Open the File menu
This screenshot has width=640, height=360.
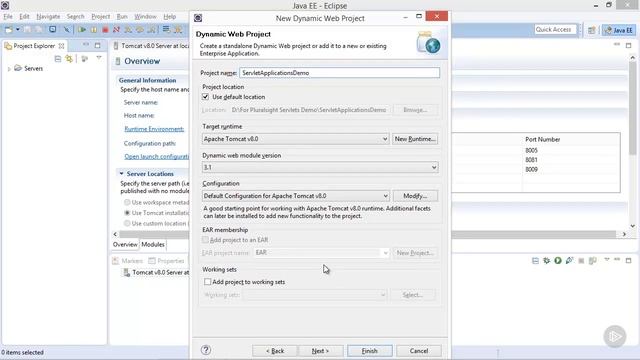(x=8, y=16)
